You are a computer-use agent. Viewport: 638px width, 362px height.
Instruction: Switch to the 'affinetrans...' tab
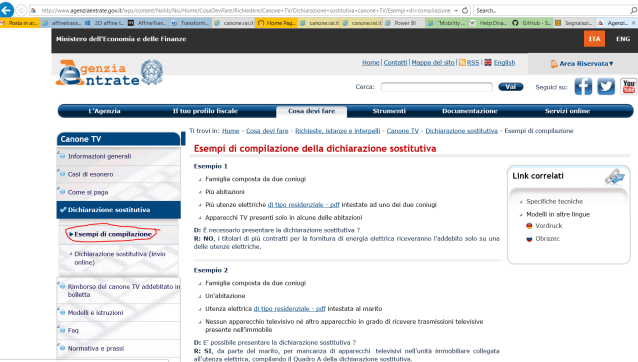tap(62, 23)
